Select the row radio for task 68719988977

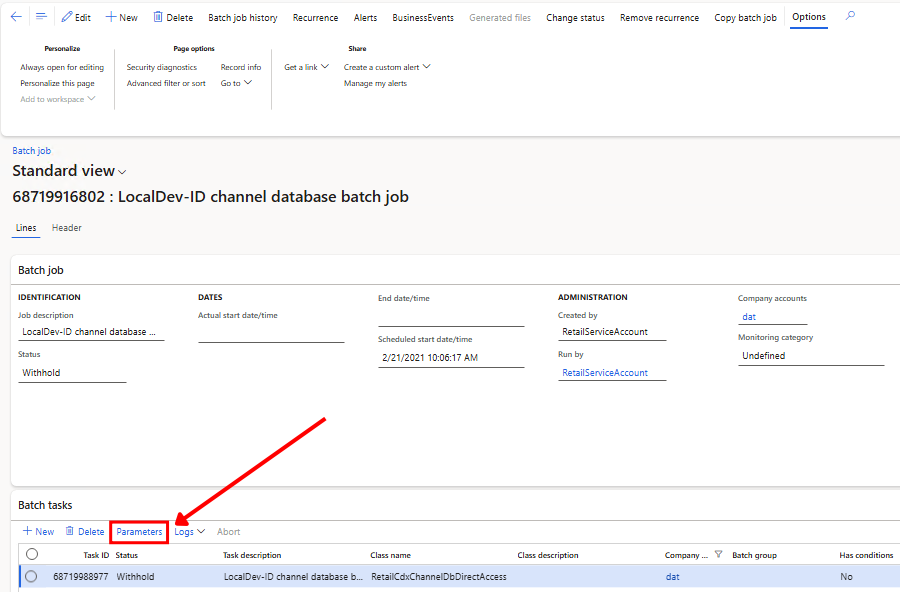pyautogui.click(x=31, y=576)
